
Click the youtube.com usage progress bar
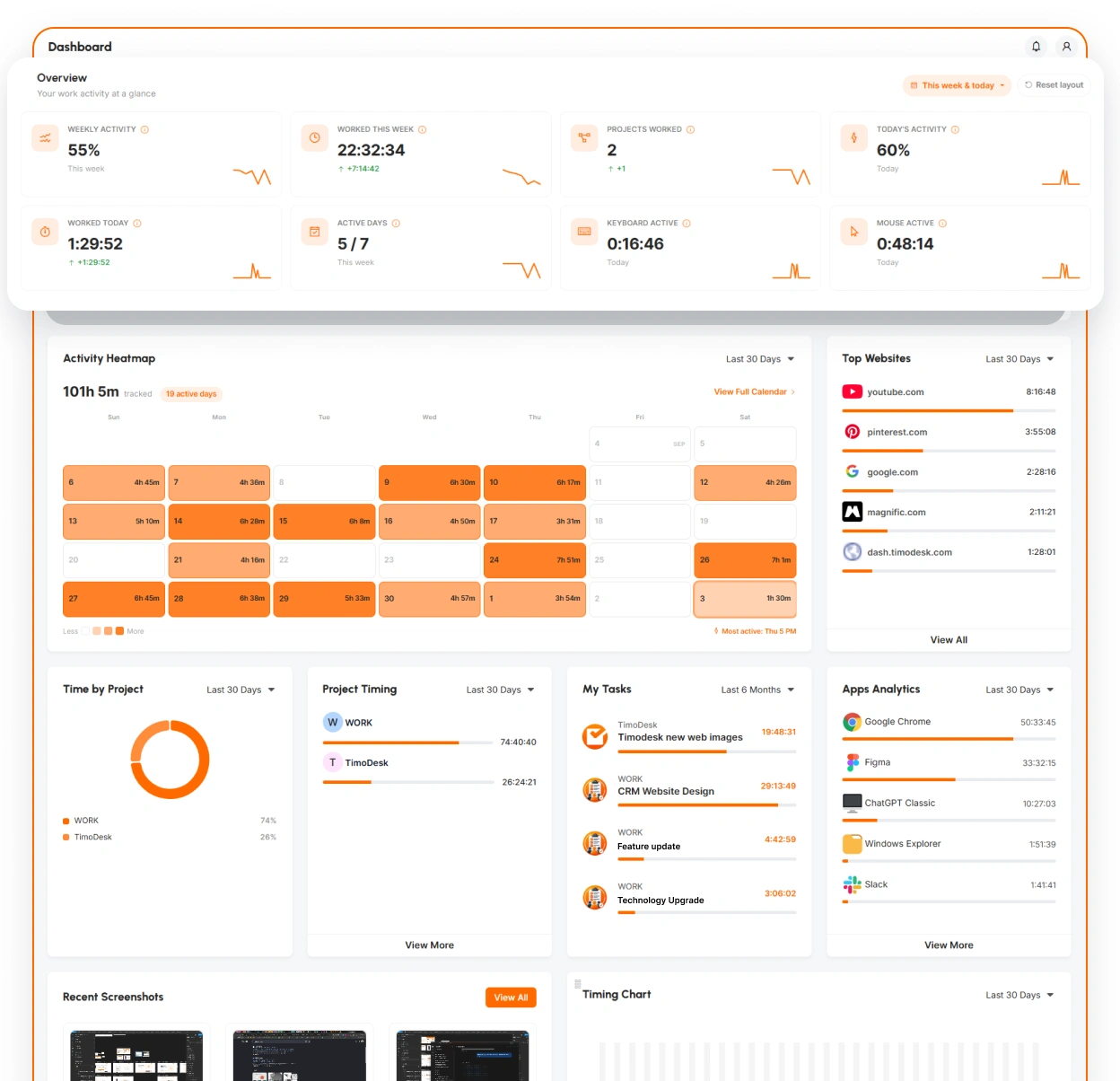[x=949, y=411]
